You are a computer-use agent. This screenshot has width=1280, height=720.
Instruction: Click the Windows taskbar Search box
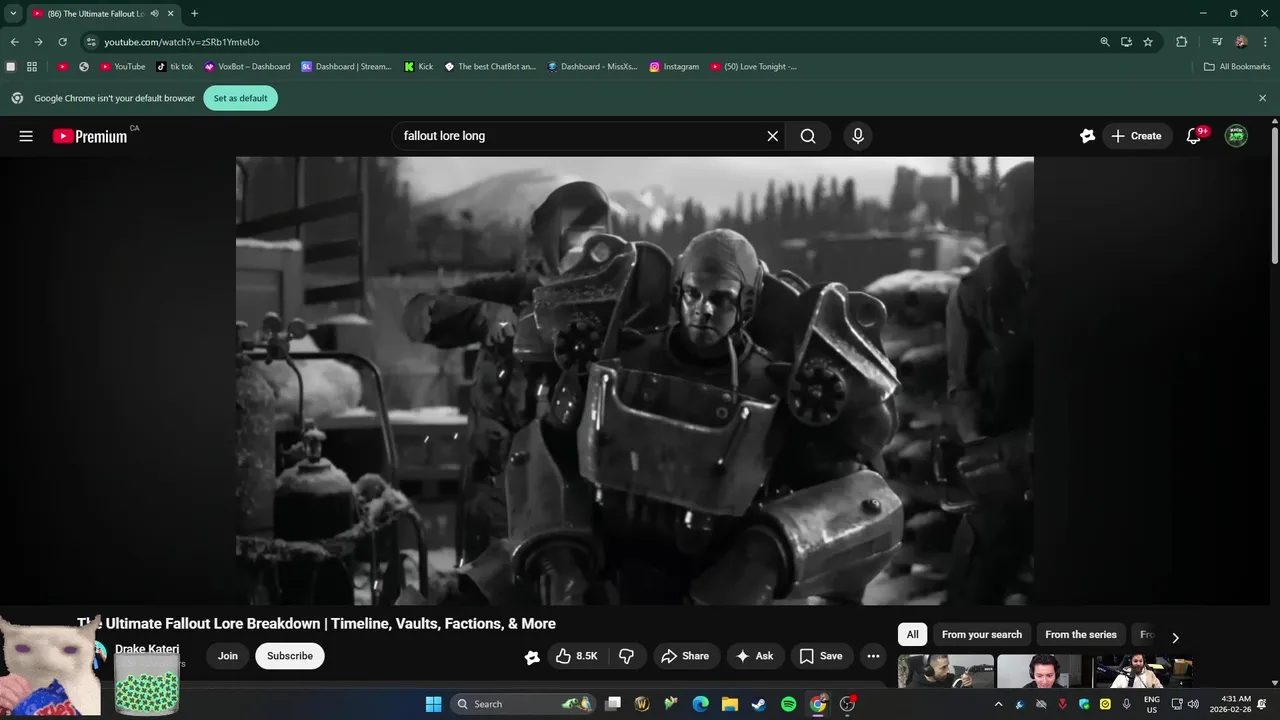pos(521,704)
